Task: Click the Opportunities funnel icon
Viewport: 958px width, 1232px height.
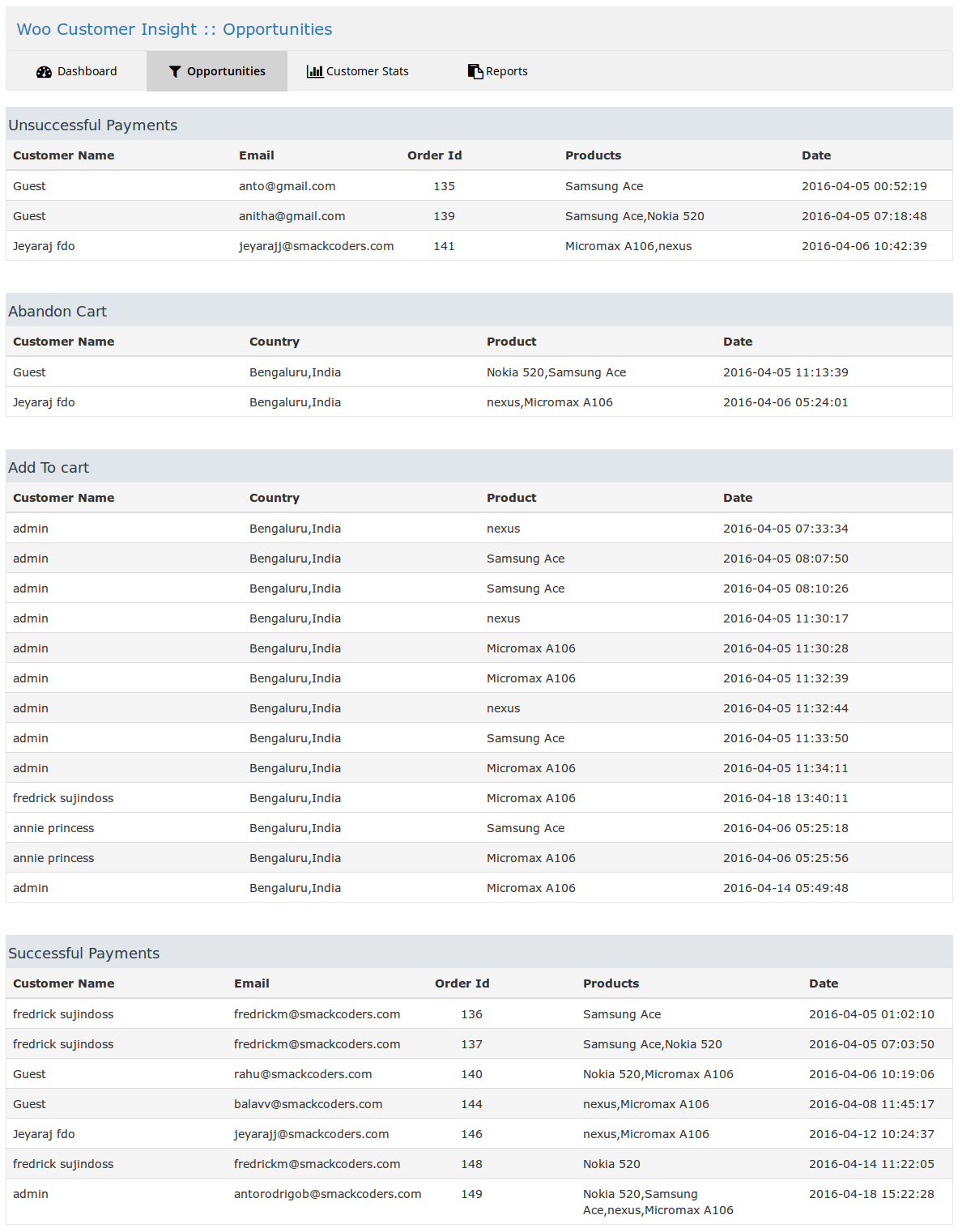Action: 175,72
